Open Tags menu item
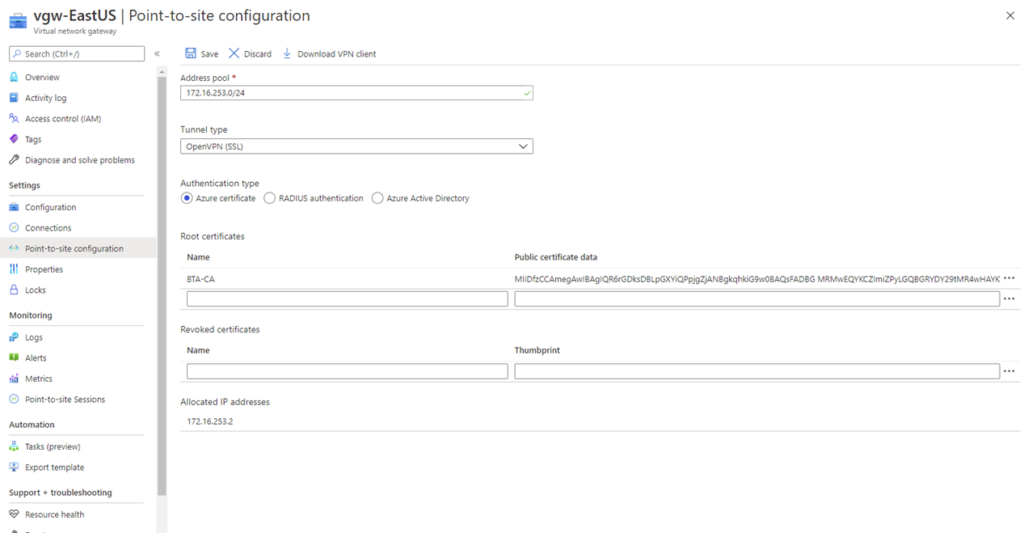 point(33,139)
